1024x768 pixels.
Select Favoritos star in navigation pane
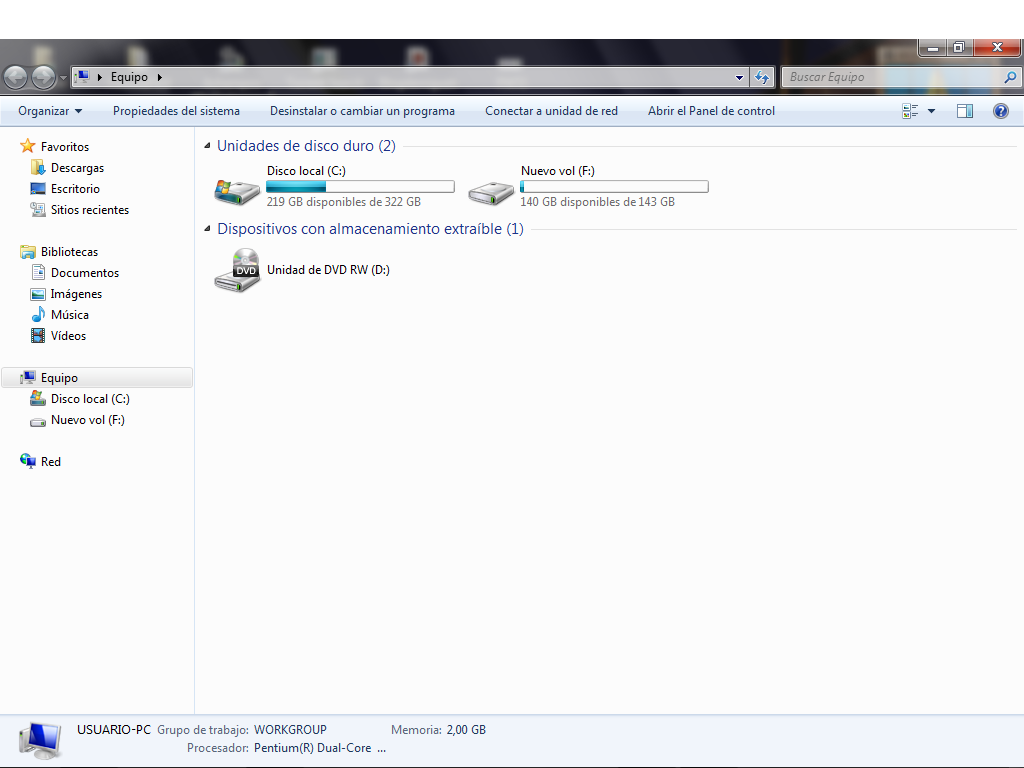[x=27, y=146]
